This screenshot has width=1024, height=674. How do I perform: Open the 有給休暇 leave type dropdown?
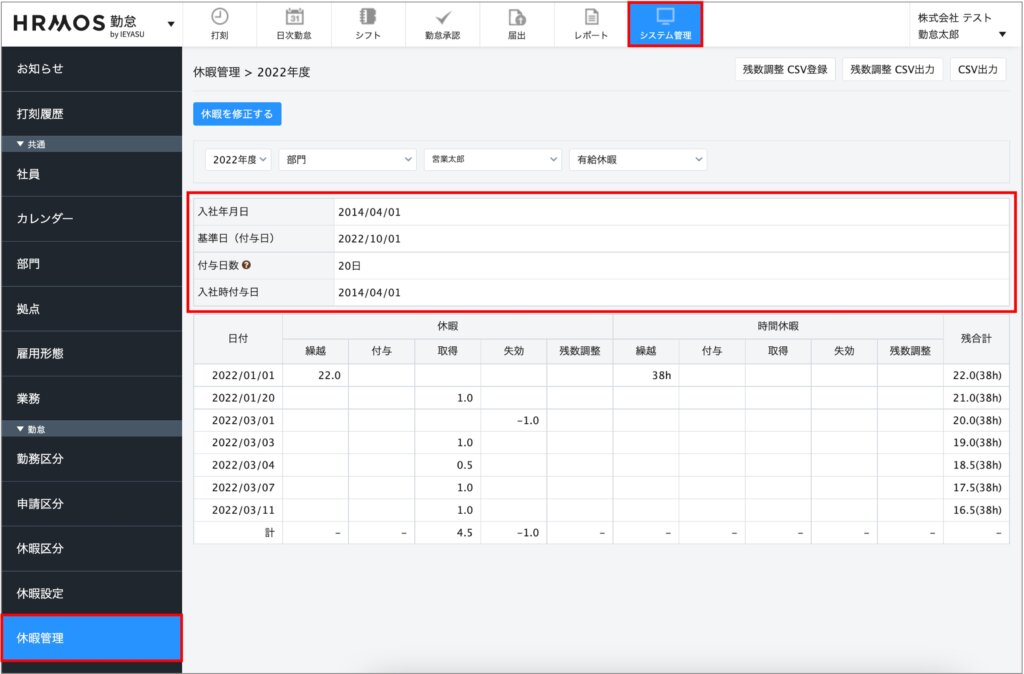(x=637, y=160)
